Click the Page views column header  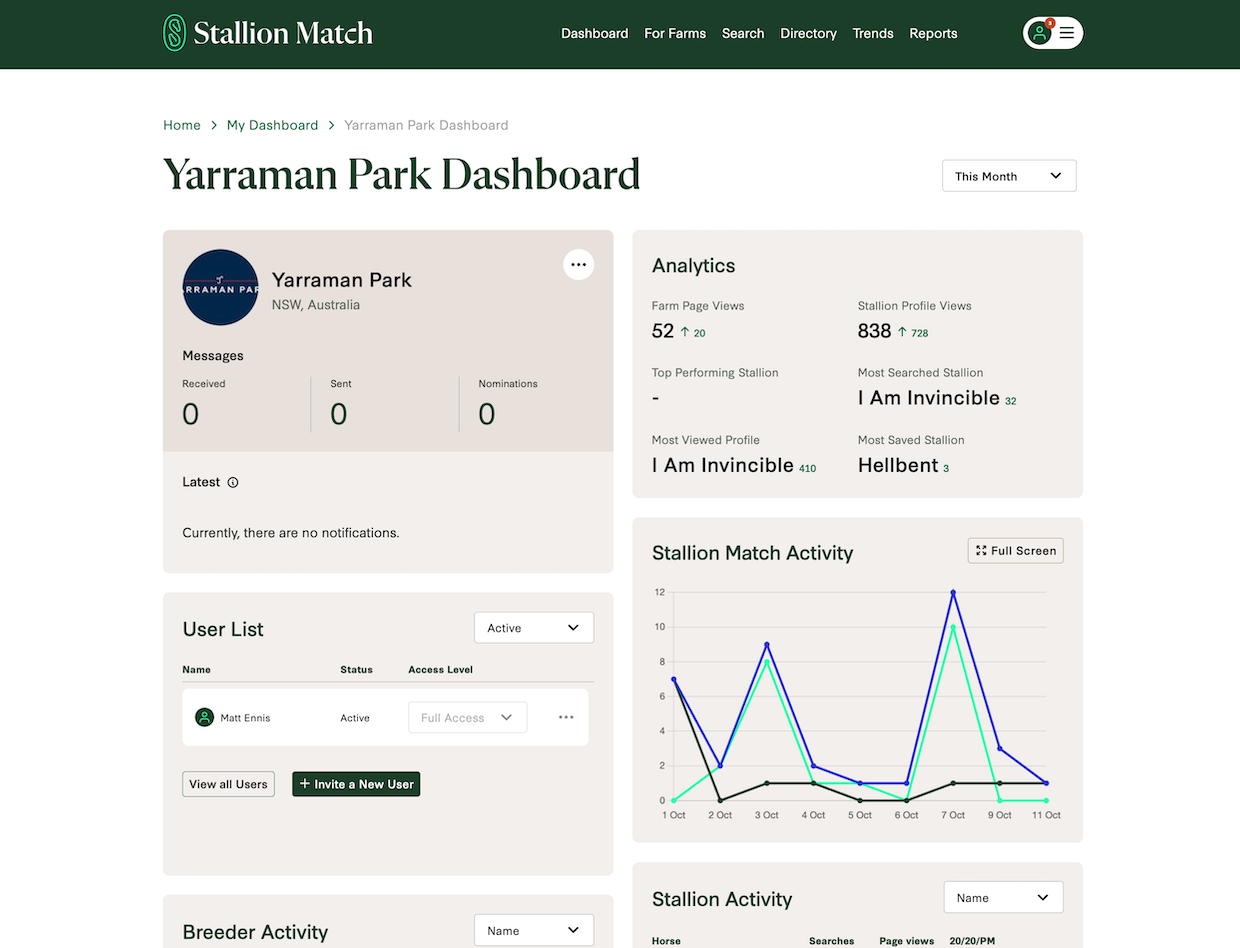click(907, 941)
